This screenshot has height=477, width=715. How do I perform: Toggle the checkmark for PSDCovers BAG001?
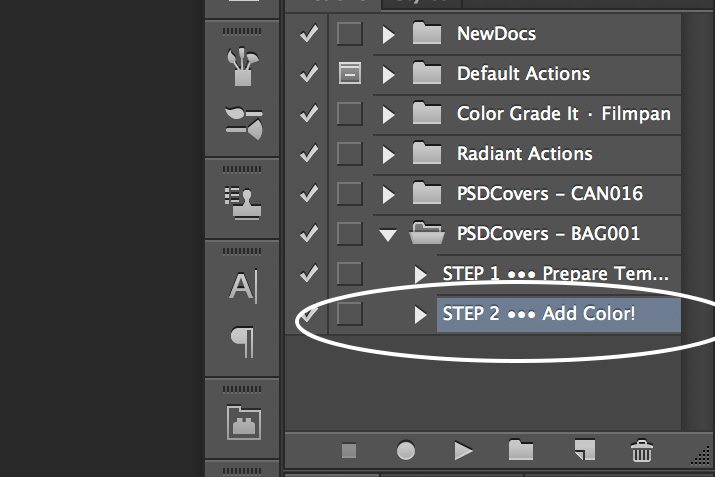309,233
